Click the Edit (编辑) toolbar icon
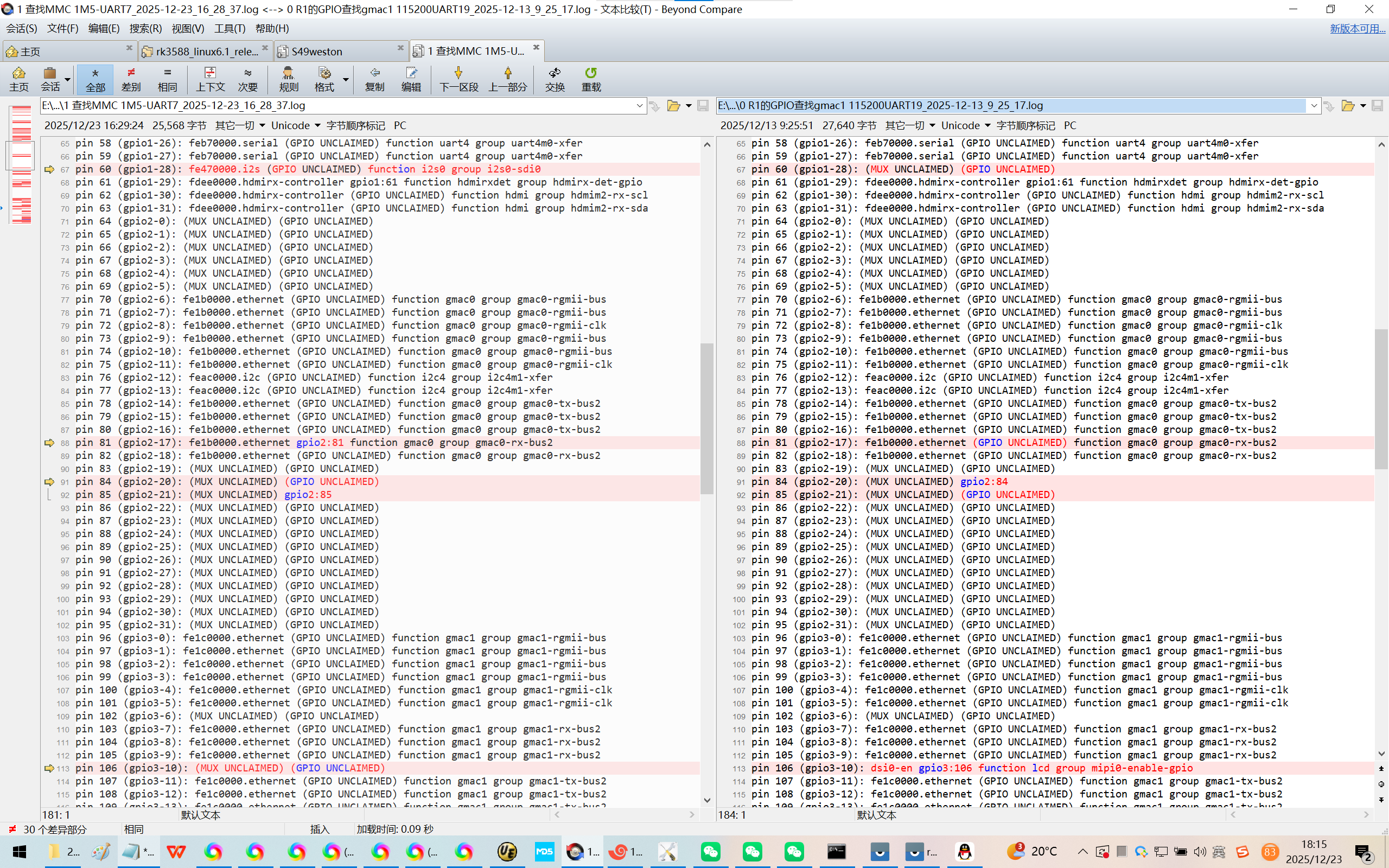 [411, 79]
